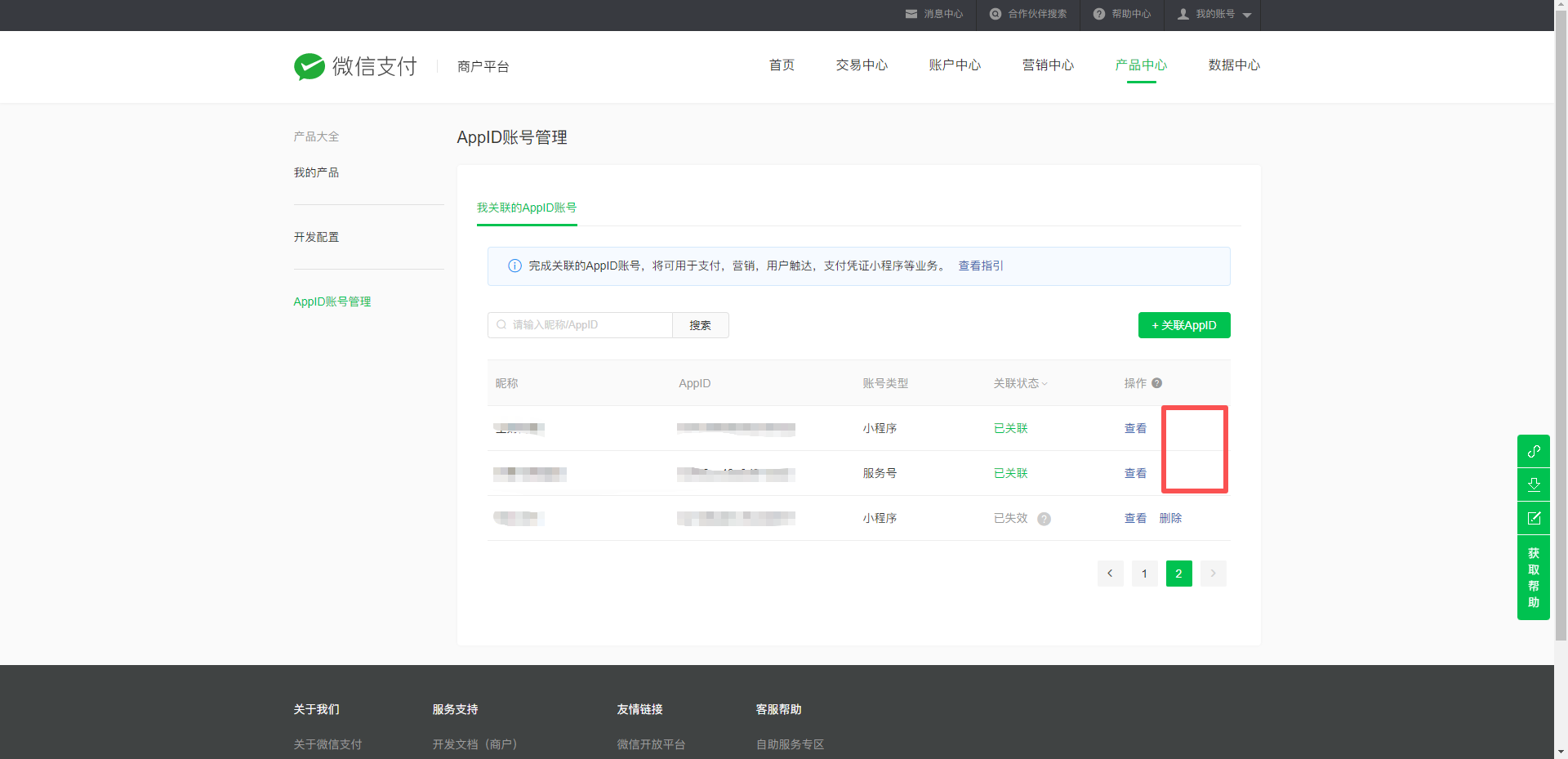Click 查看 in the 已失效 row

pos(1135,518)
